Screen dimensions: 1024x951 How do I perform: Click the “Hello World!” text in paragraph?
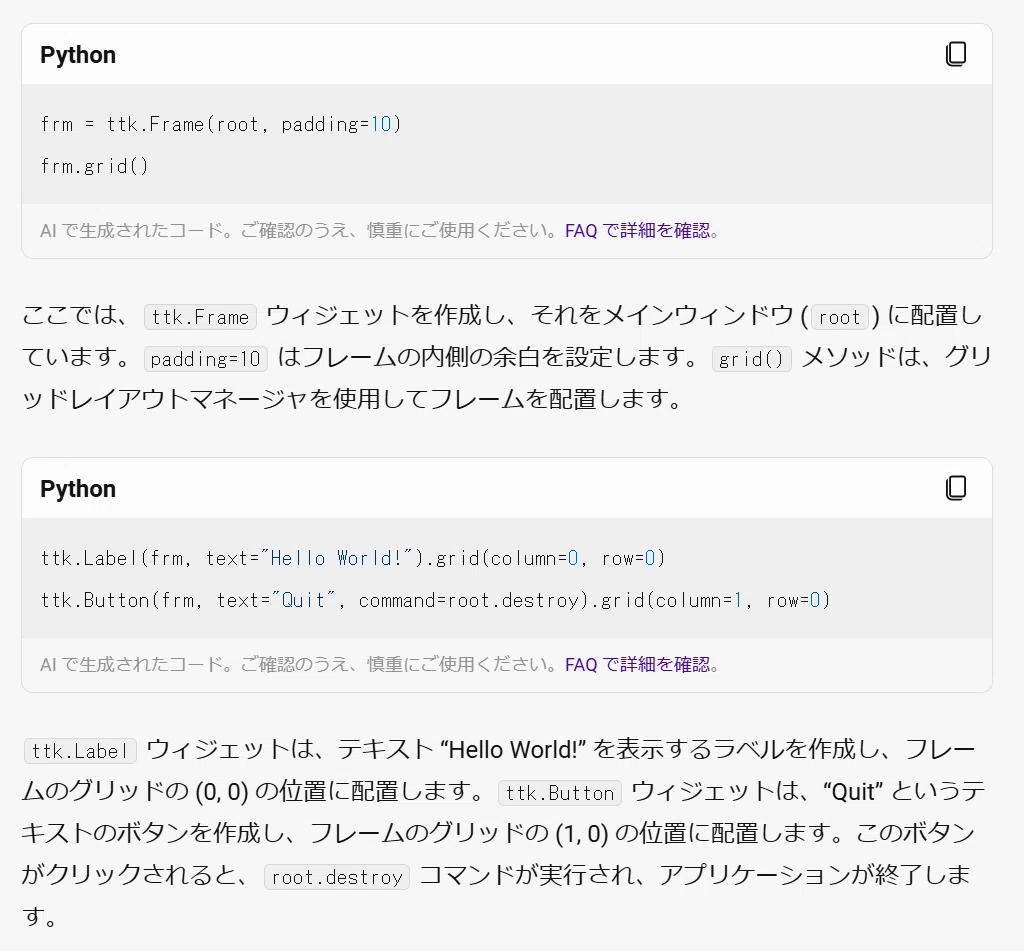point(513,750)
